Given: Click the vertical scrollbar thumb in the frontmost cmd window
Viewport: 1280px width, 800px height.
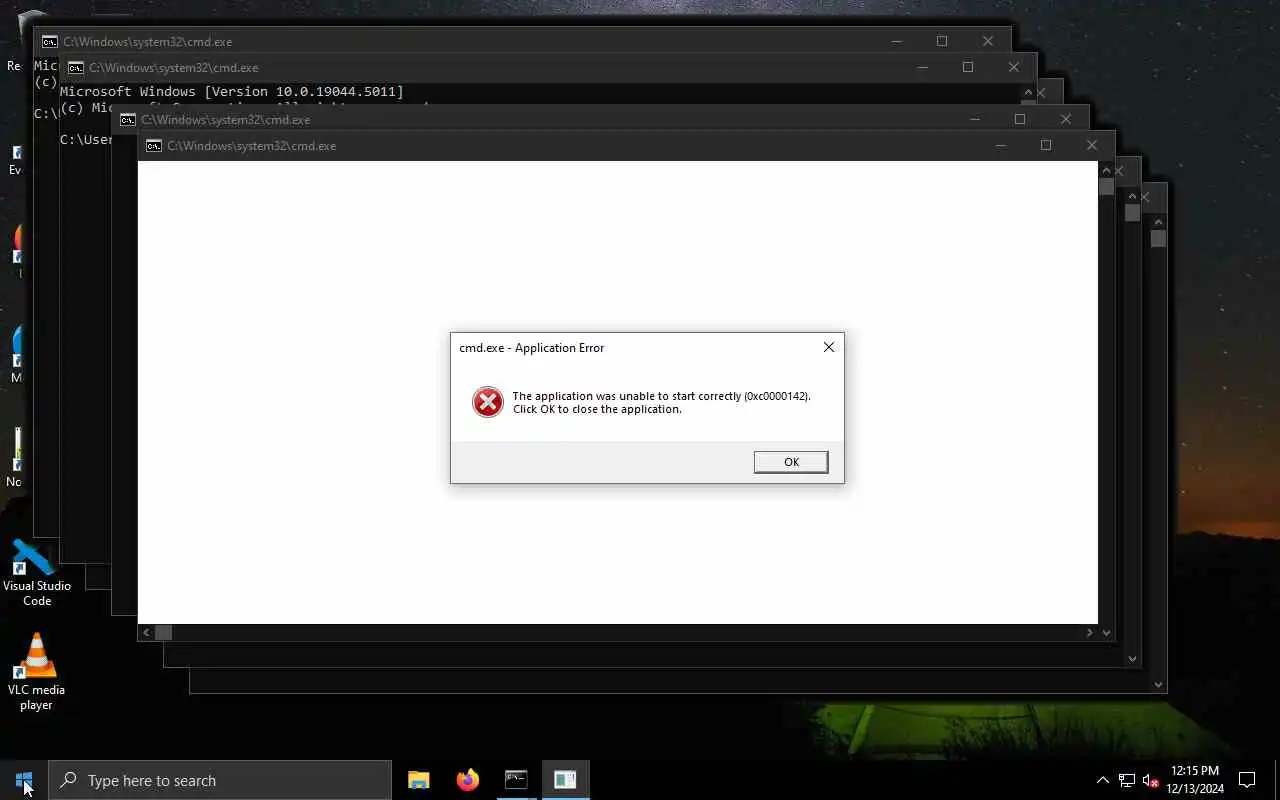Looking at the screenshot, I should [1106, 187].
